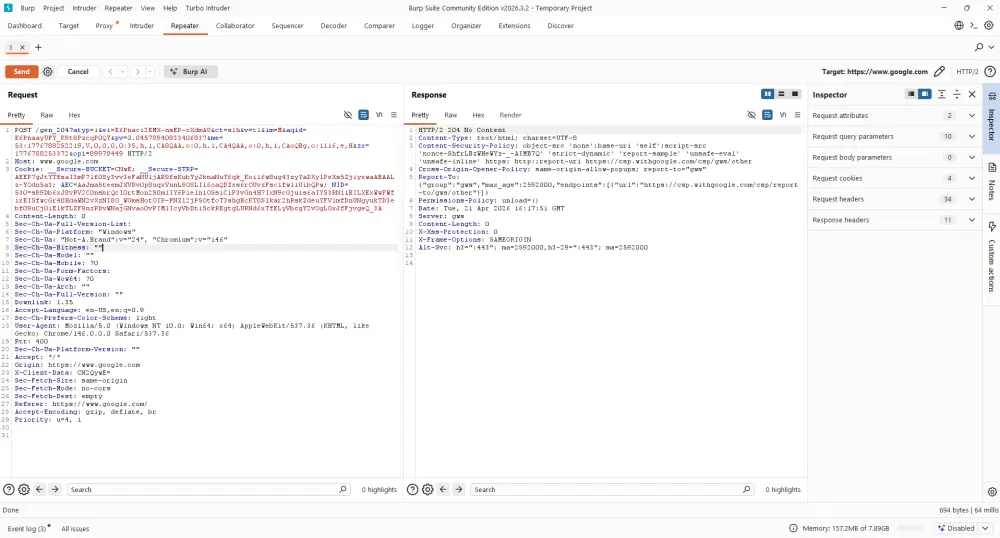1000x538 pixels.
Task: Open the Decoder tab
Action: 334,25
